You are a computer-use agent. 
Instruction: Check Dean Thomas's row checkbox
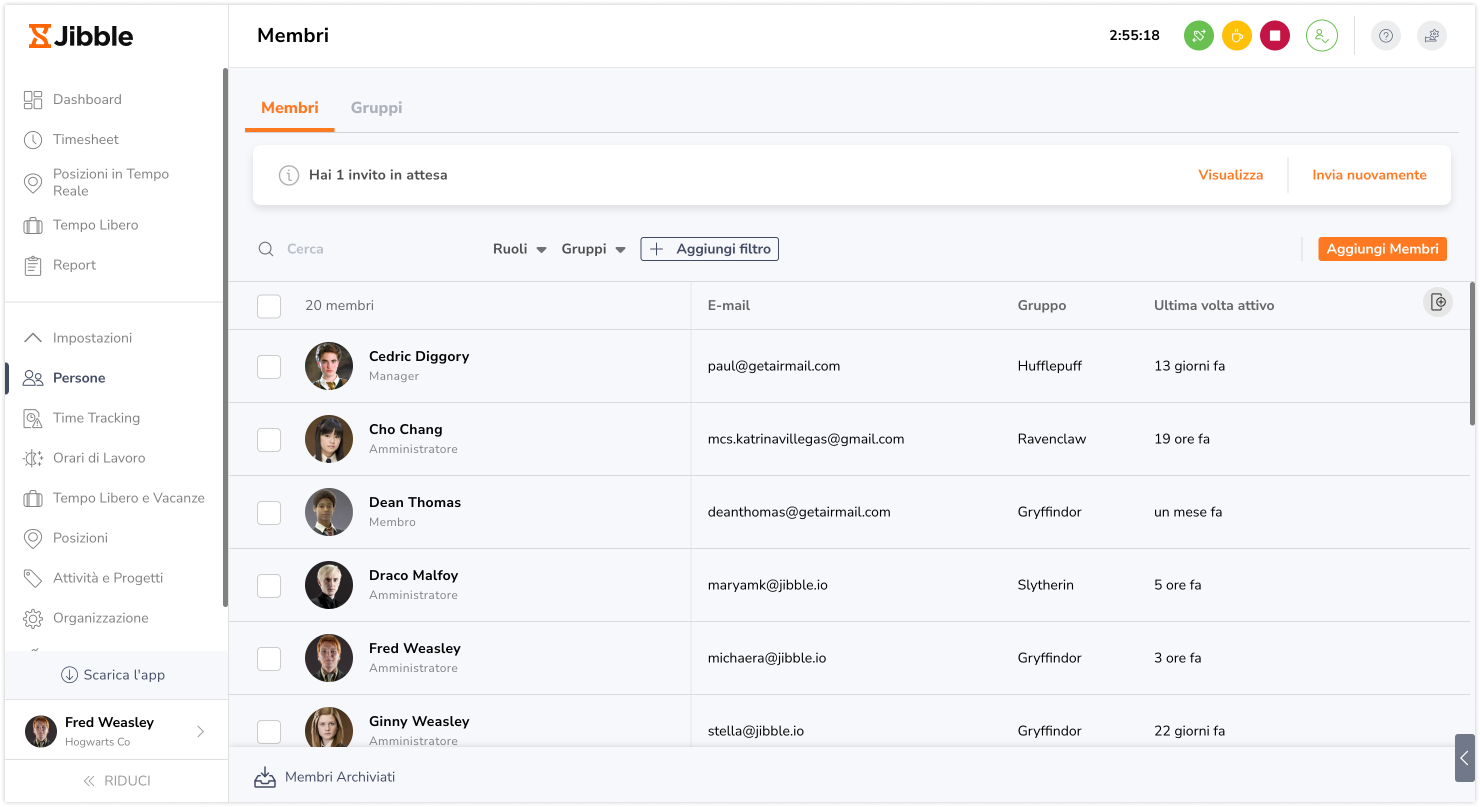click(x=269, y=513)
